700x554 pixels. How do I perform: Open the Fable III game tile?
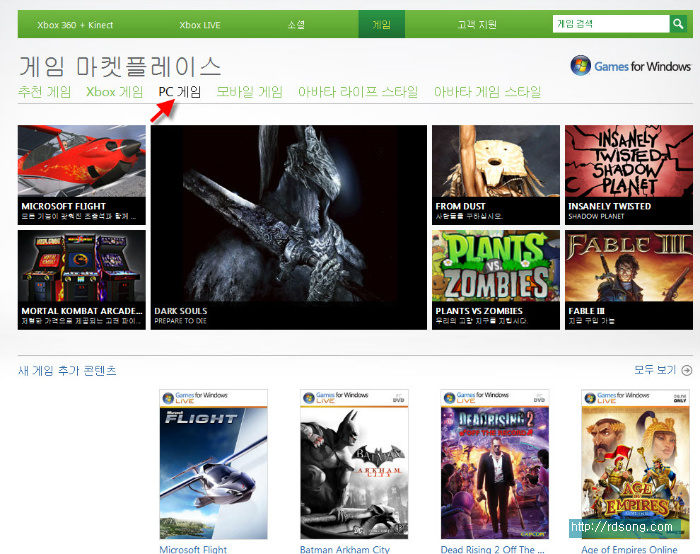(x=628, y=279)
